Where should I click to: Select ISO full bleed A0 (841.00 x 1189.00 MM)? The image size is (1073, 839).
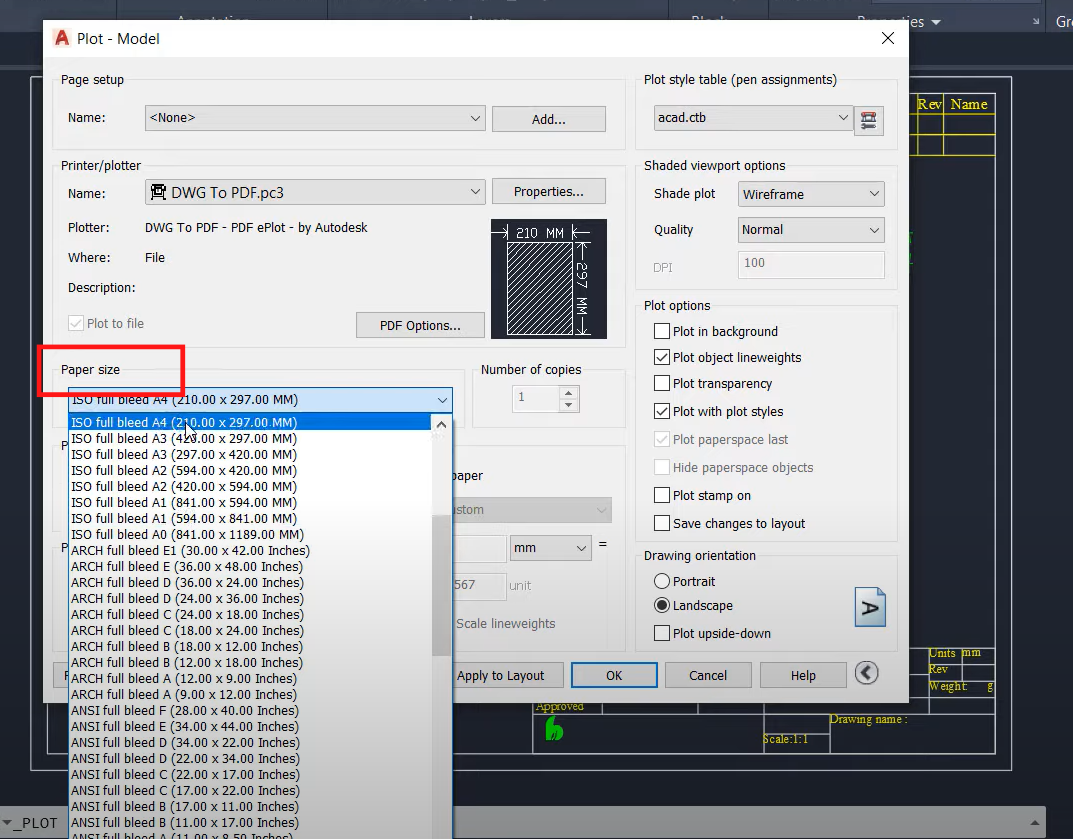click(250, 534)
